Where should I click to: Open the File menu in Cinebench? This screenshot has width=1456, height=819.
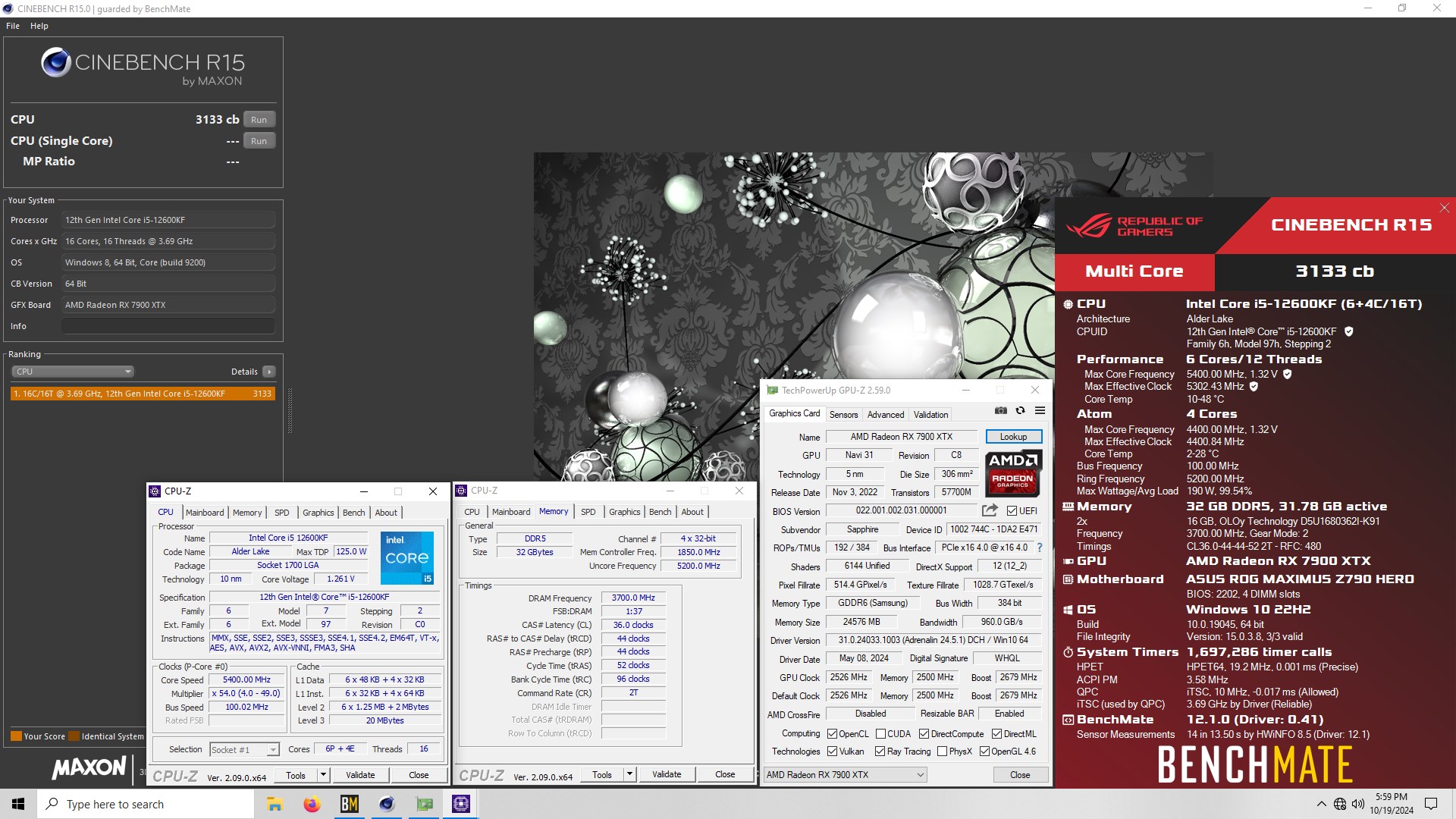coord(13,26)
